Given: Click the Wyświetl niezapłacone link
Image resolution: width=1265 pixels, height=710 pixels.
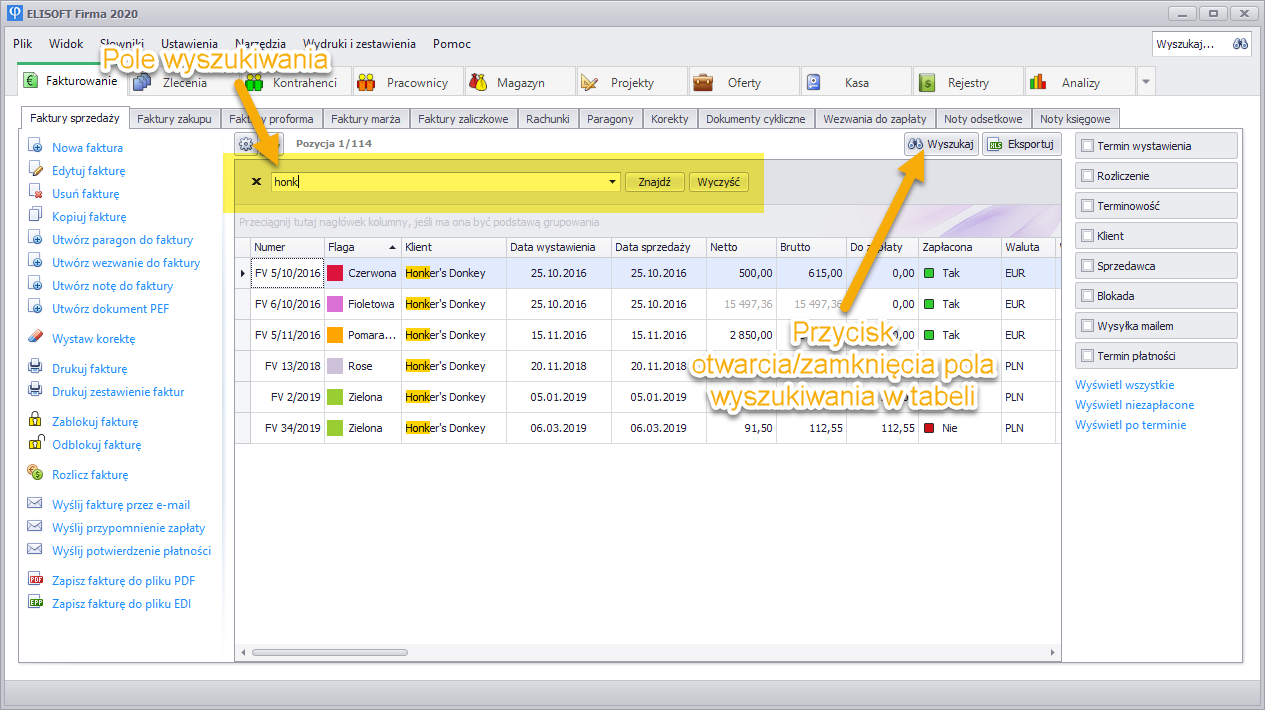Looking at the screenshot, I should coord(1134,405).
